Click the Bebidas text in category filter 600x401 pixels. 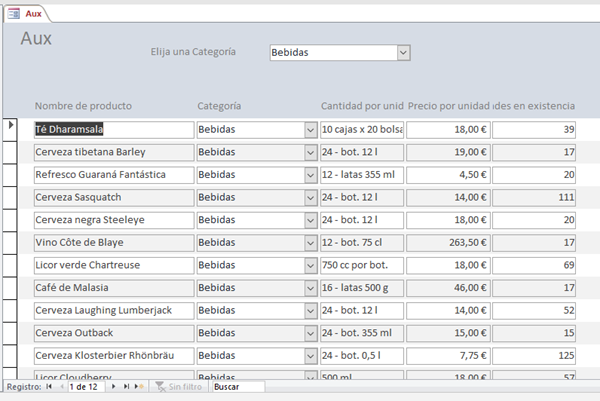(x=290, y=52)
